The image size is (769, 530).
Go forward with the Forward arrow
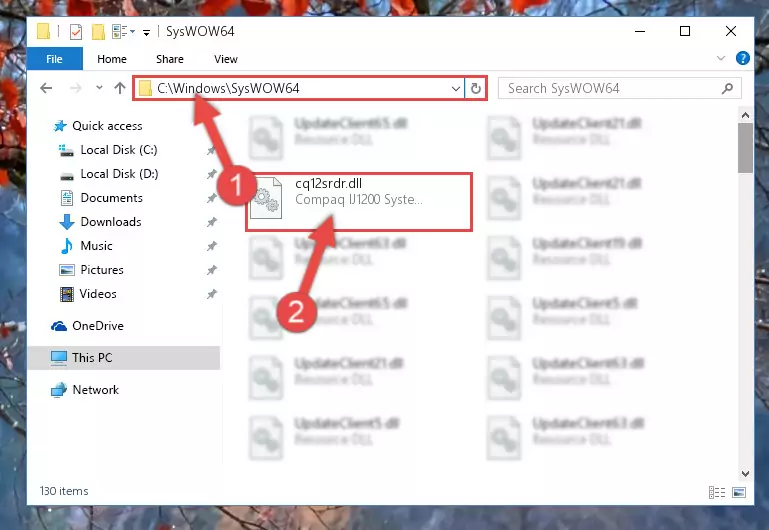coord(76,88)
